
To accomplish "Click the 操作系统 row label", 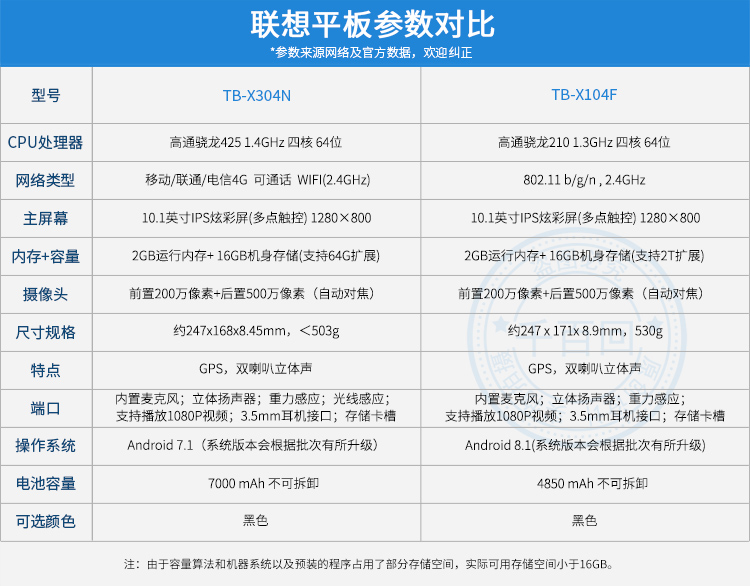I will (x=45, y=446).
